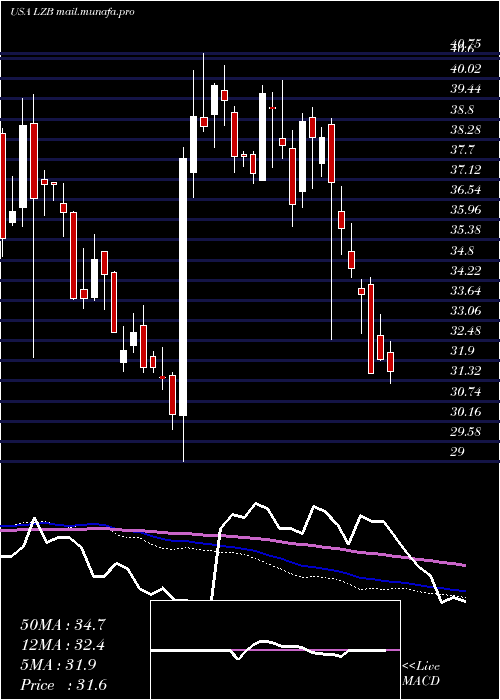The image size is (500, 700).
Task: Click the 34.22 price axis label
Action: (466, 271)
